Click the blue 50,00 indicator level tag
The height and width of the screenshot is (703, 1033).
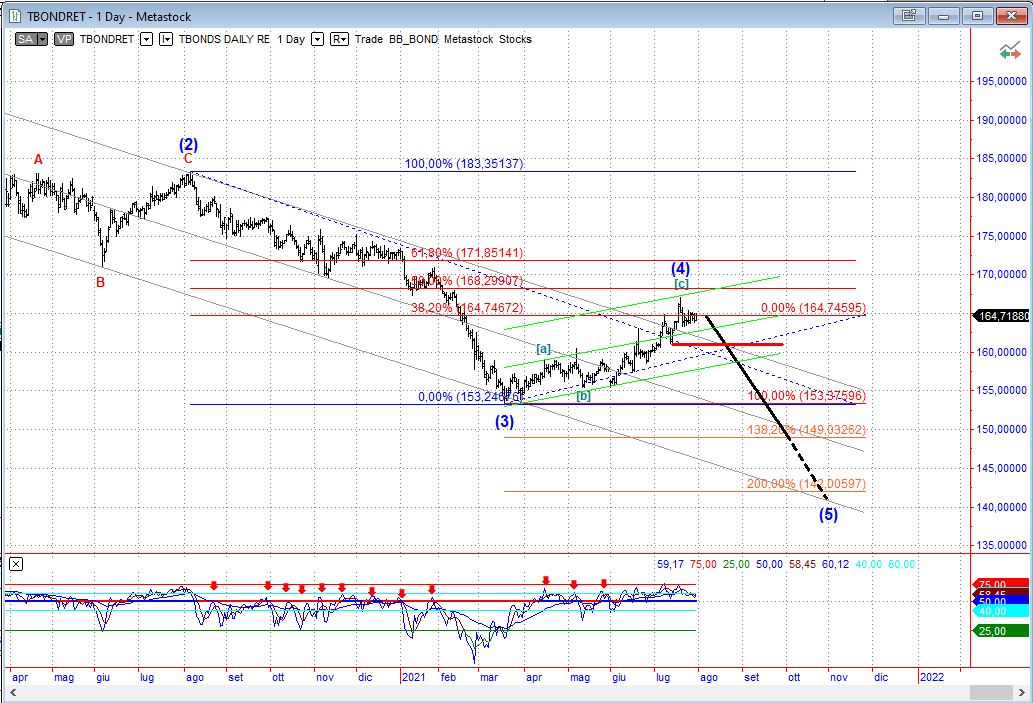pos(1001,602)
